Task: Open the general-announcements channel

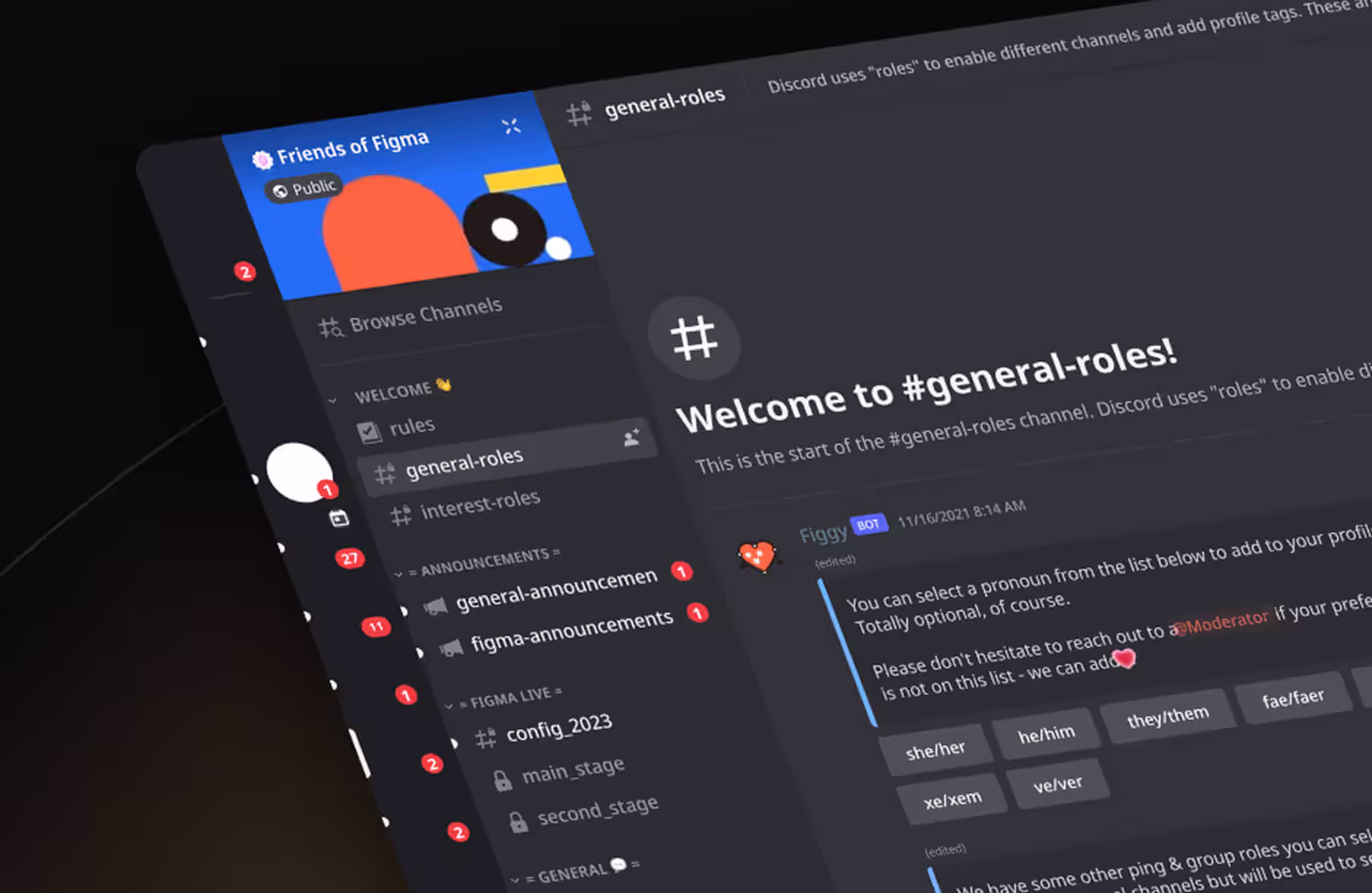Action: point(556,589)
